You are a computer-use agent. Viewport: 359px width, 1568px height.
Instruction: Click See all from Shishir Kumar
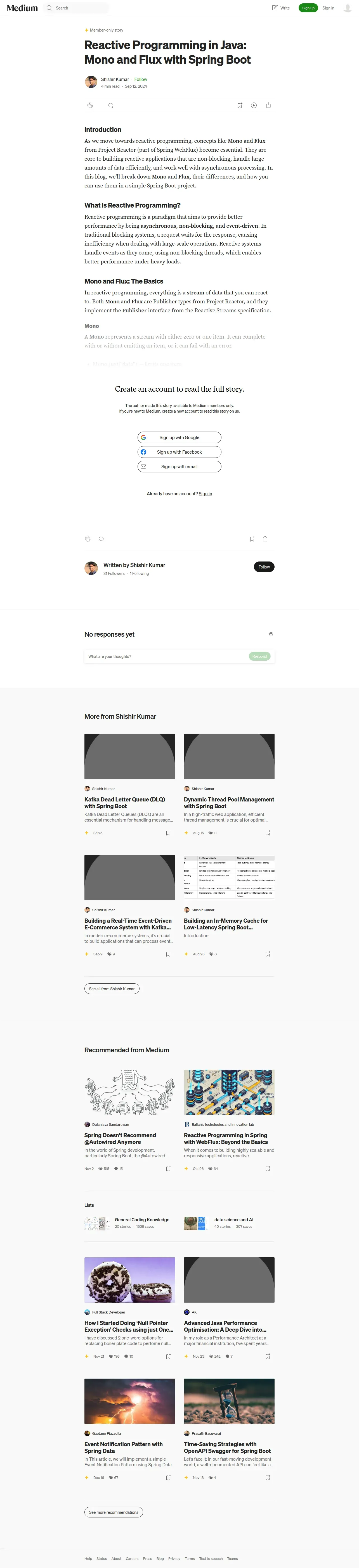coord(112,989)
